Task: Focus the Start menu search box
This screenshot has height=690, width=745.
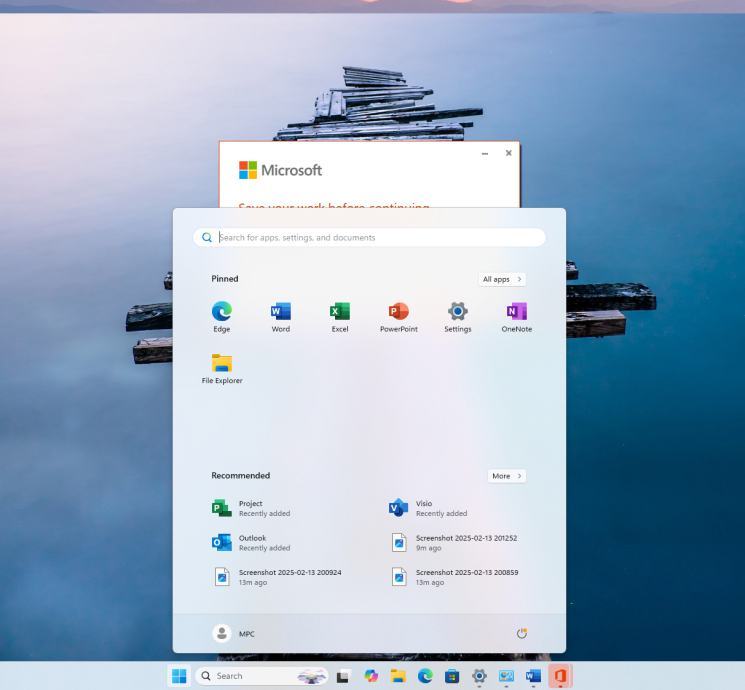Action: pos(369,237)
